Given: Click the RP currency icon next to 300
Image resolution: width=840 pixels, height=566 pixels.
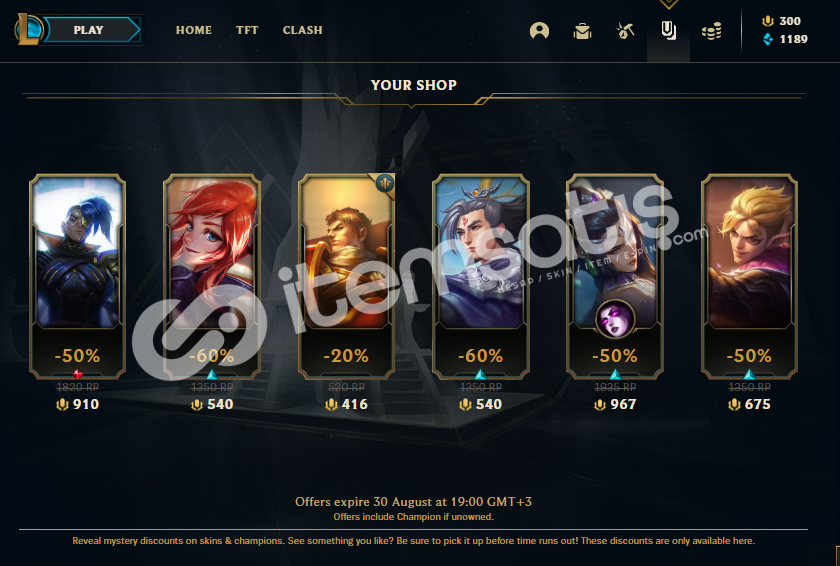Looking at the screenshot, I should click(768, 21).
